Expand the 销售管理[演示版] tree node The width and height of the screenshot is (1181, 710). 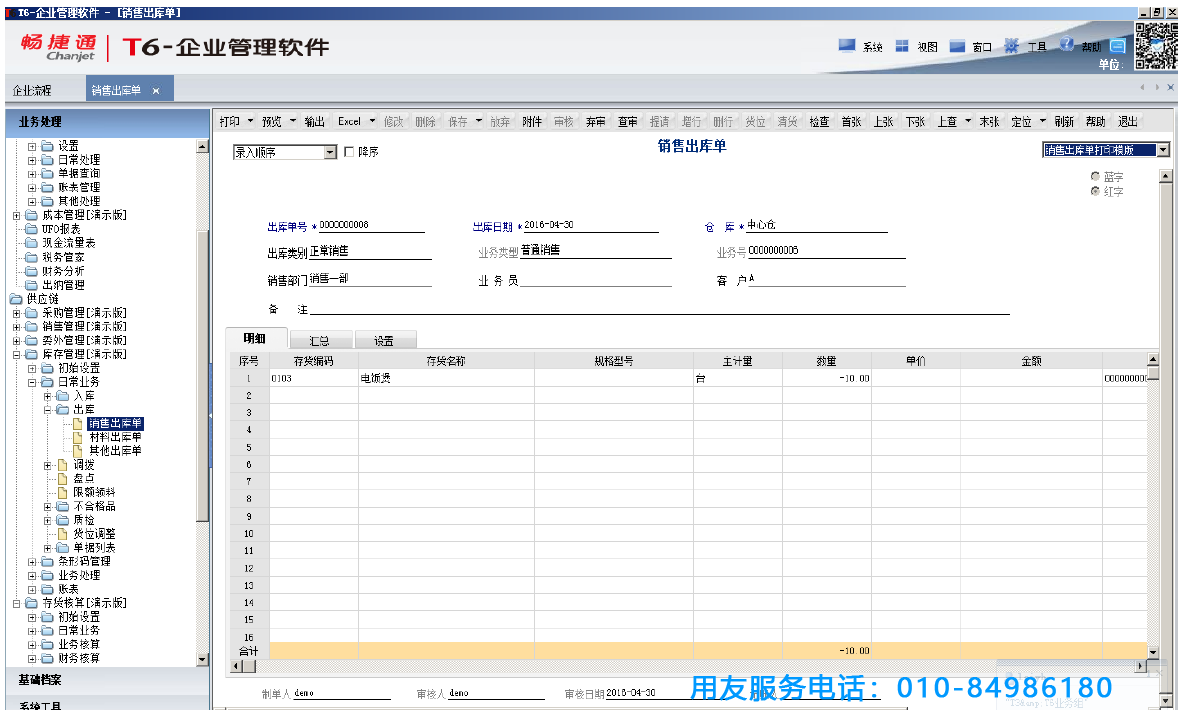tap(16, 327)
